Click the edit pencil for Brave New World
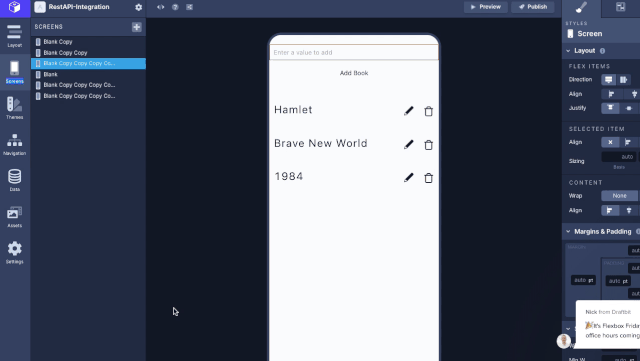The image size is (640, 361). click(409, 144)
